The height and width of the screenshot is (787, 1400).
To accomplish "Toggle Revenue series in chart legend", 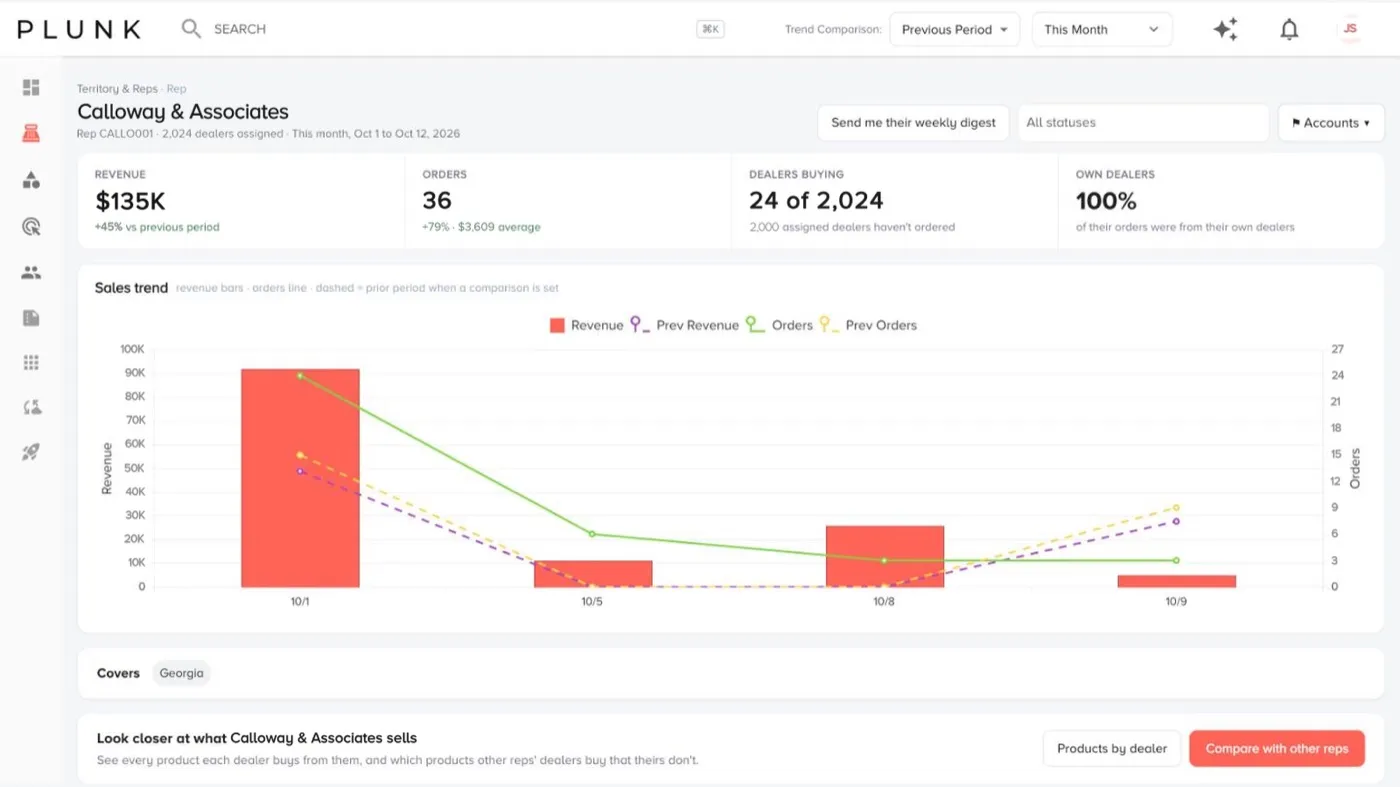I will click(x=586, y=325).
